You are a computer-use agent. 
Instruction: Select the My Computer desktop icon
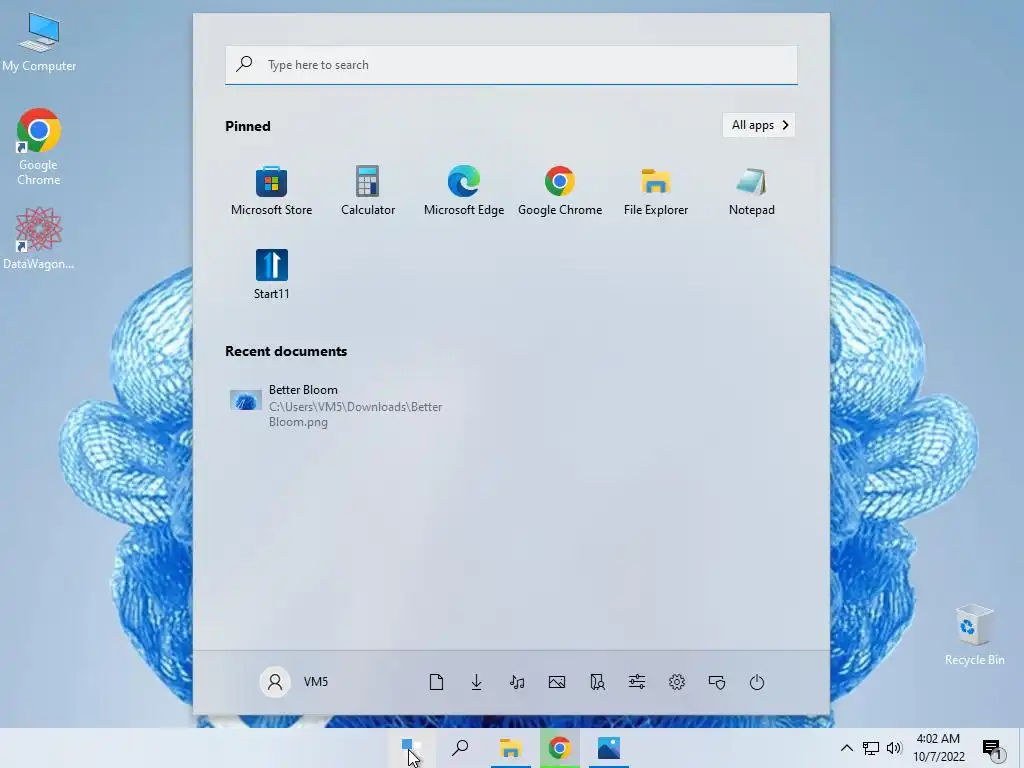[39, 42]
